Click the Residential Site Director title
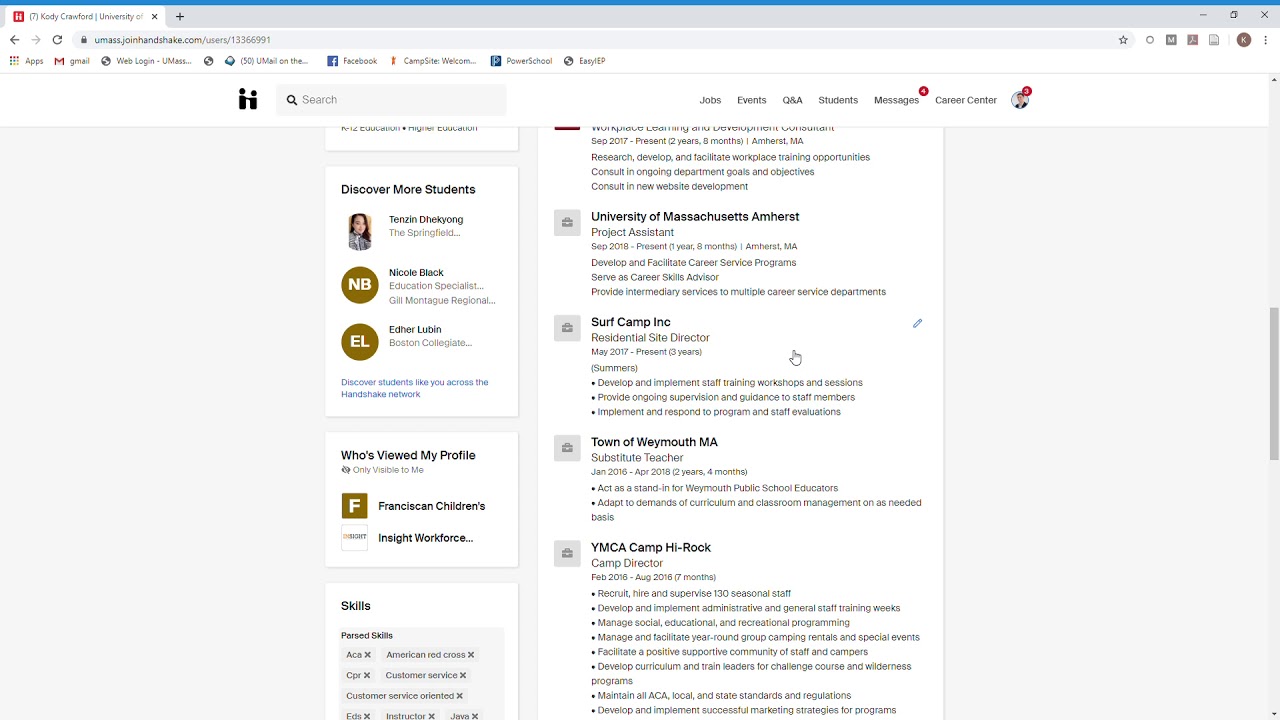Image resolution: width=1280 pixels, height=720 pixels. (650, 338)
